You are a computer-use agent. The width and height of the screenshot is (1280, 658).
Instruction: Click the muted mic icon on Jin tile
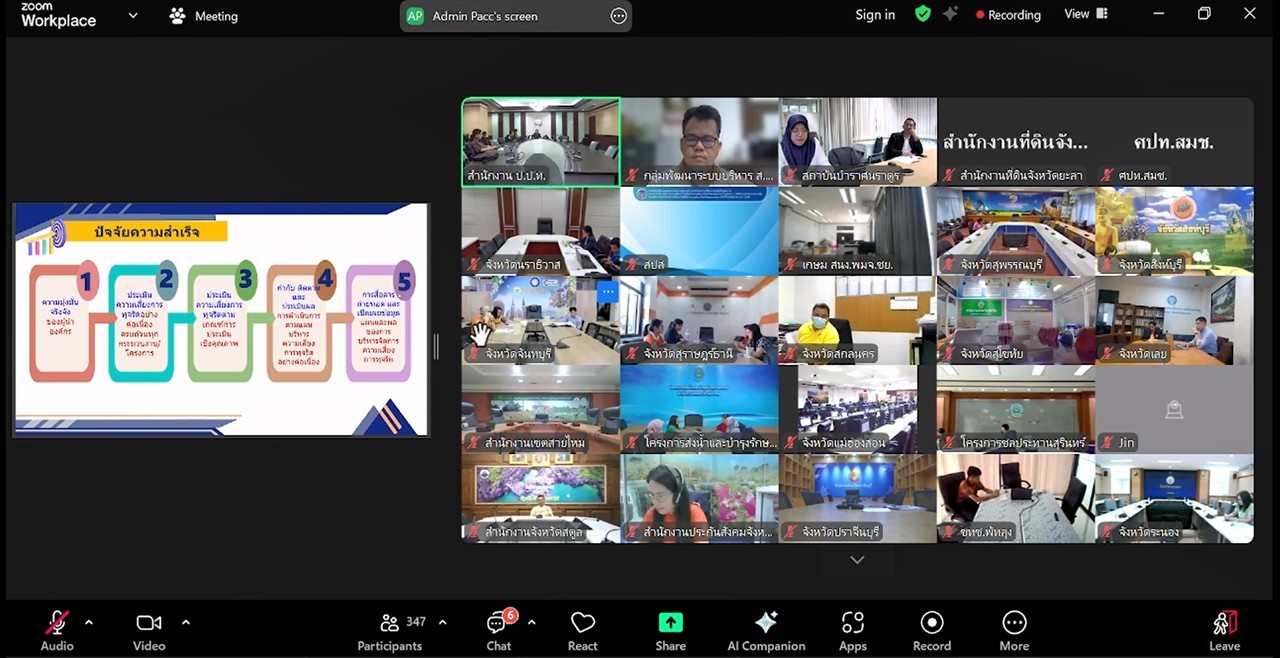(1108, 443)
